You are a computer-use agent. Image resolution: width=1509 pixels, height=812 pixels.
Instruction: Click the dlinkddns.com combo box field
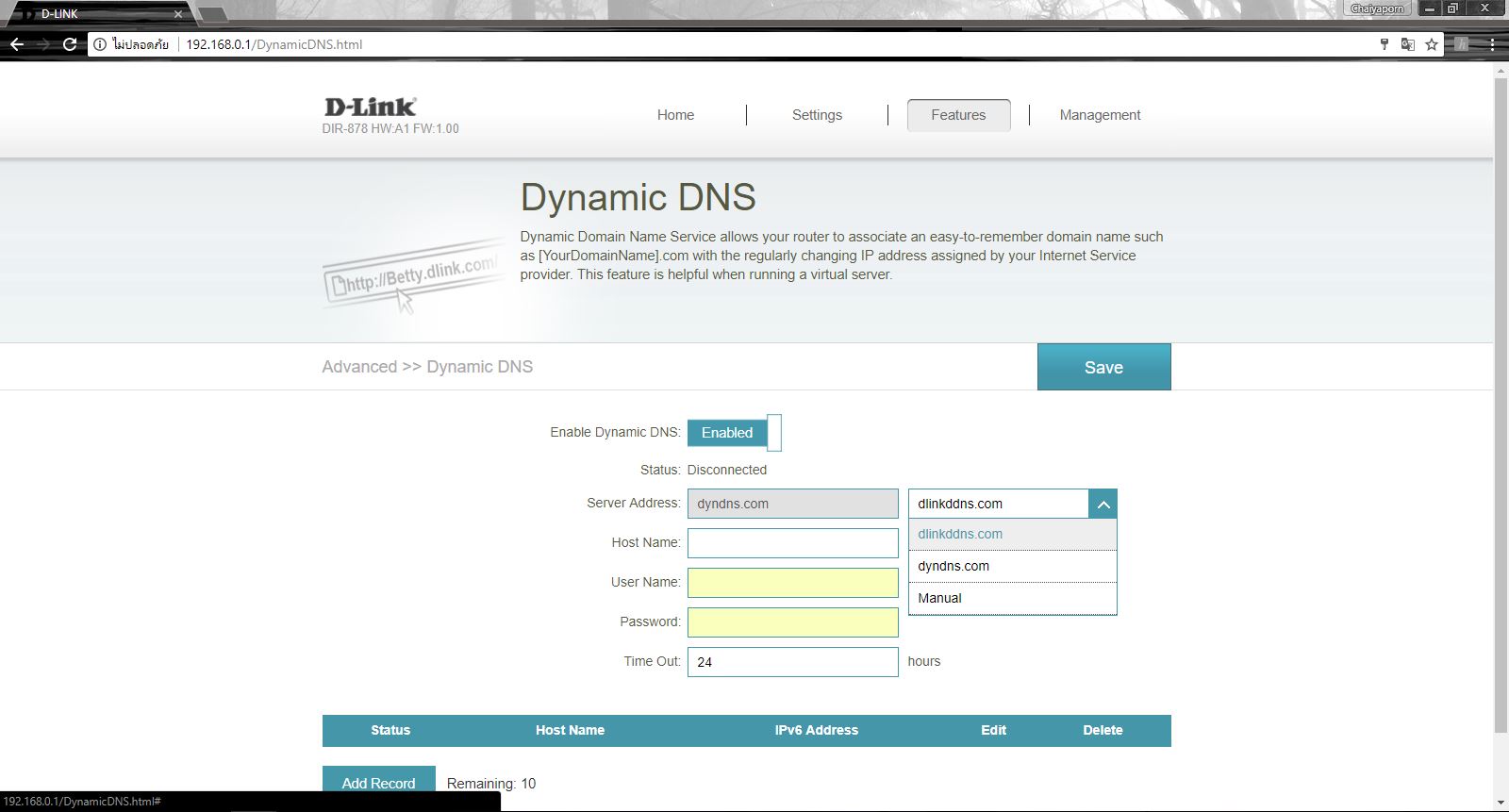click(x=998, y=504)
